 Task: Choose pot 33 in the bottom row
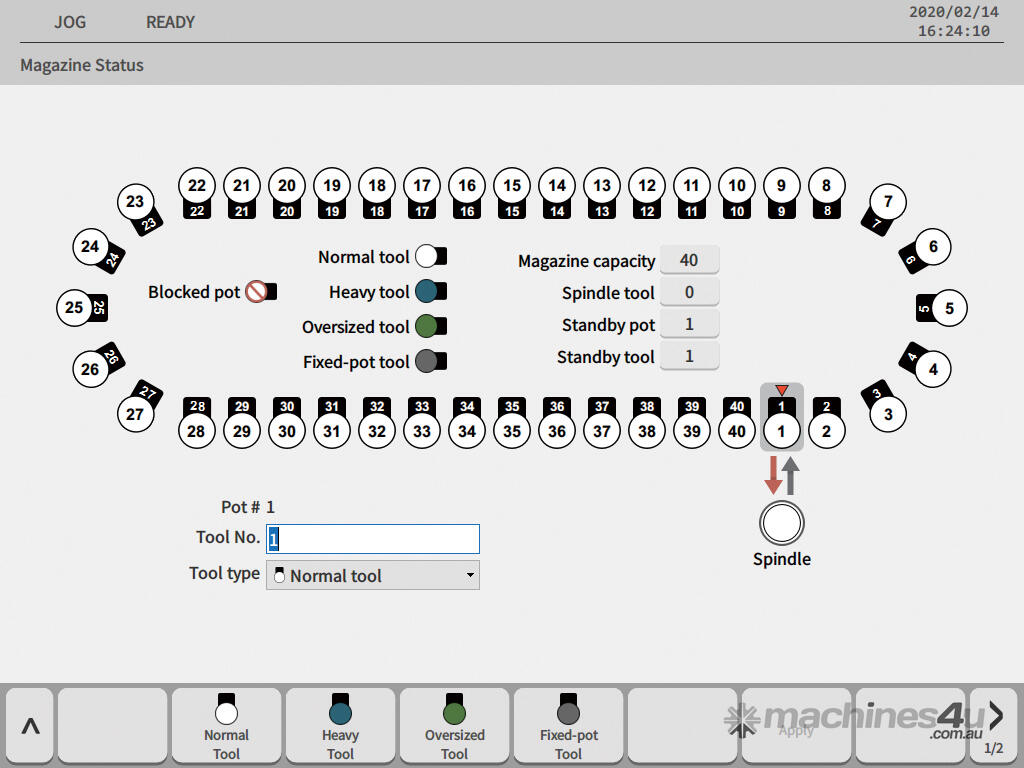tap(422, 431)
